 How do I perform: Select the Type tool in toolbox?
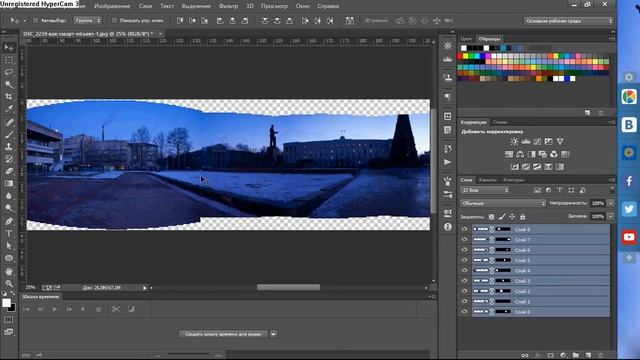[9, 233]
